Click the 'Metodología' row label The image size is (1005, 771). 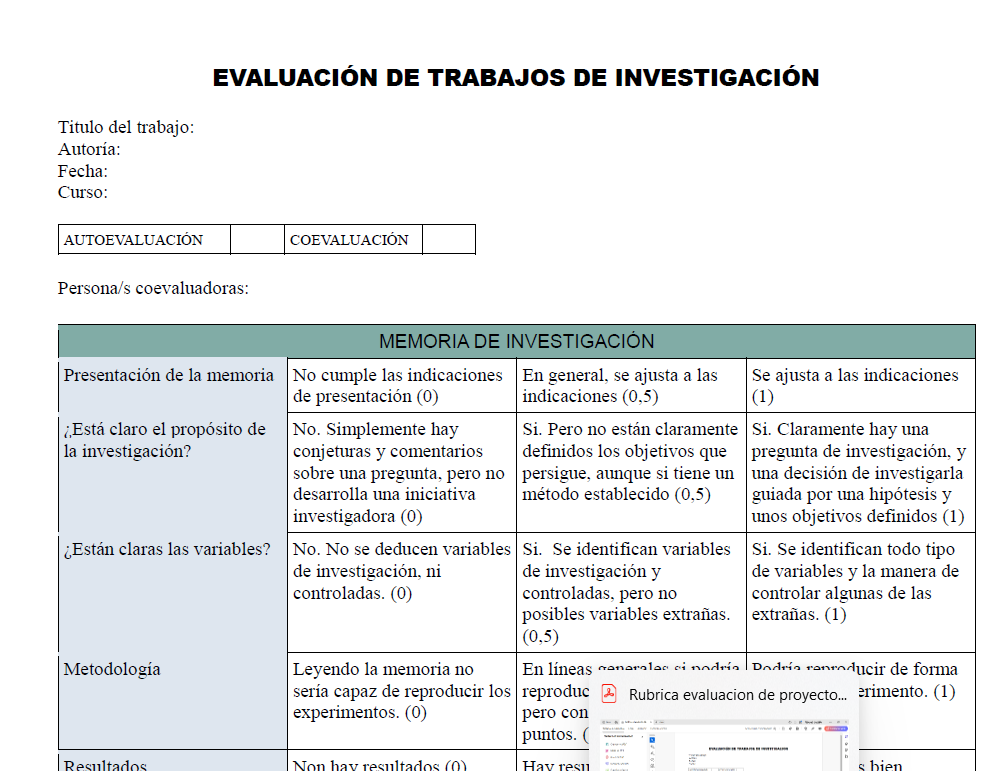point(112,670)
